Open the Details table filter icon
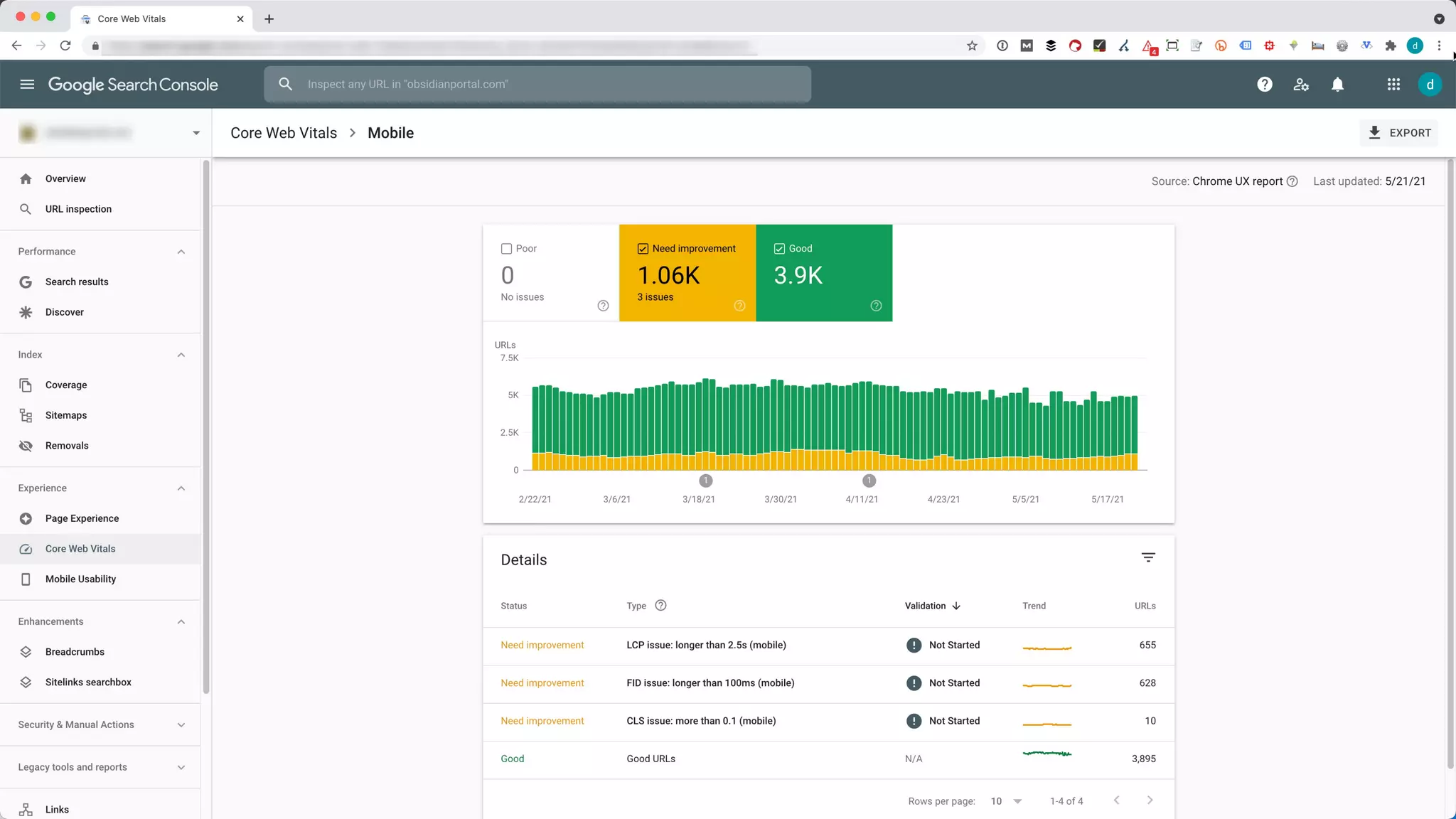This screenshot has height=819, width=1456. [x=1147, y=557]
